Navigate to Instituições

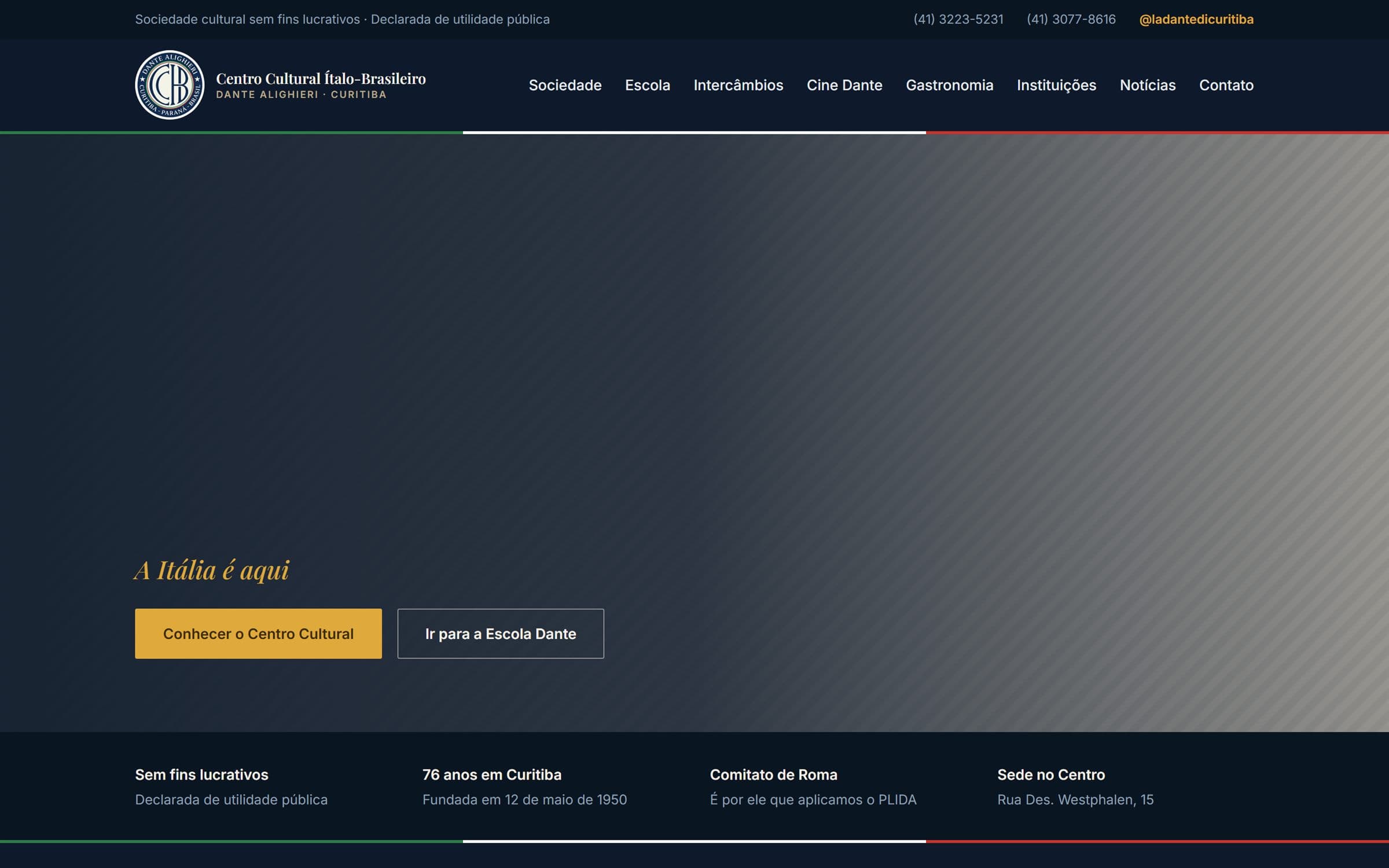click(x=1057, y=85)
